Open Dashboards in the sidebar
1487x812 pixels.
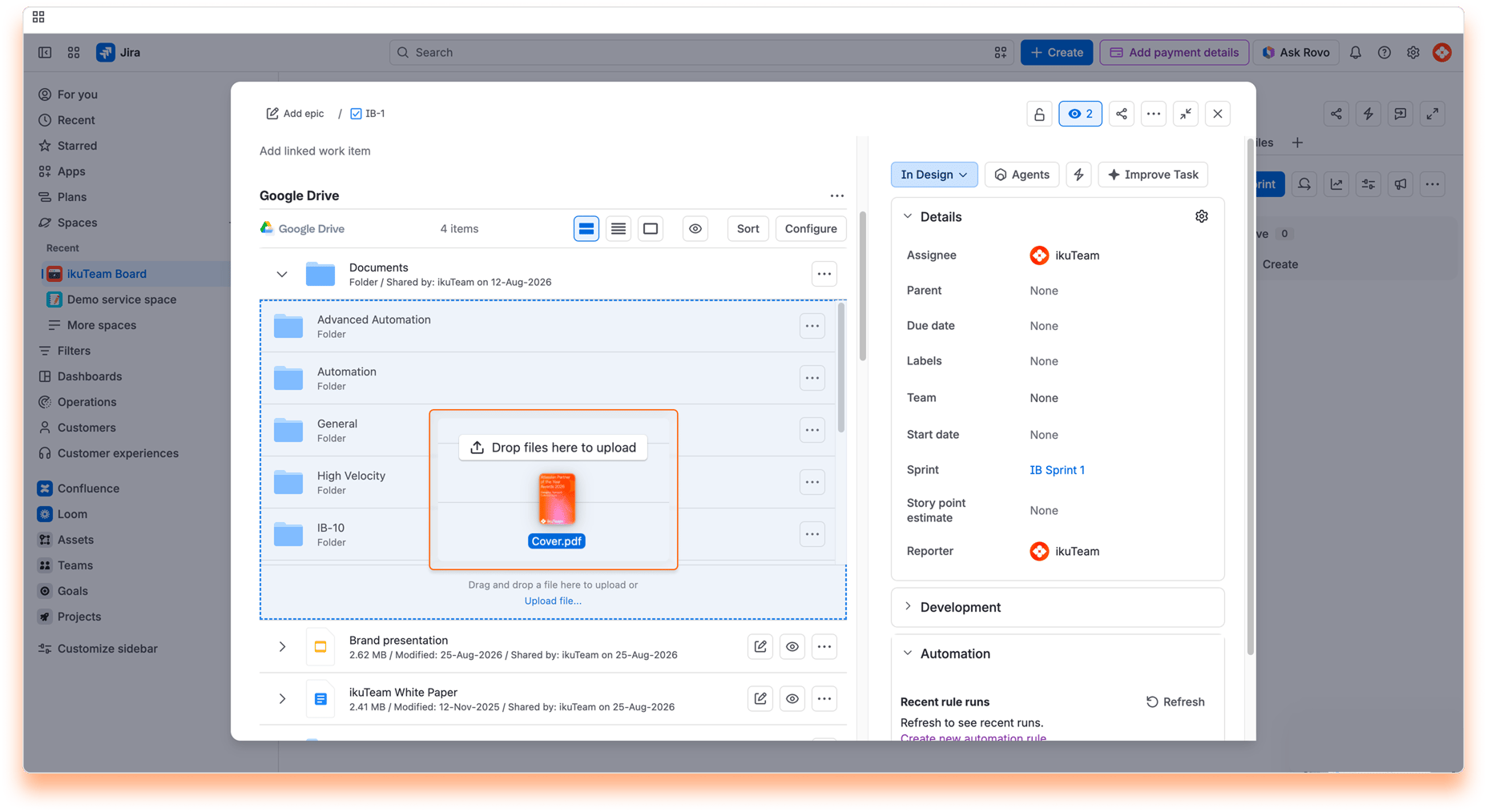(x=90, y=376)
